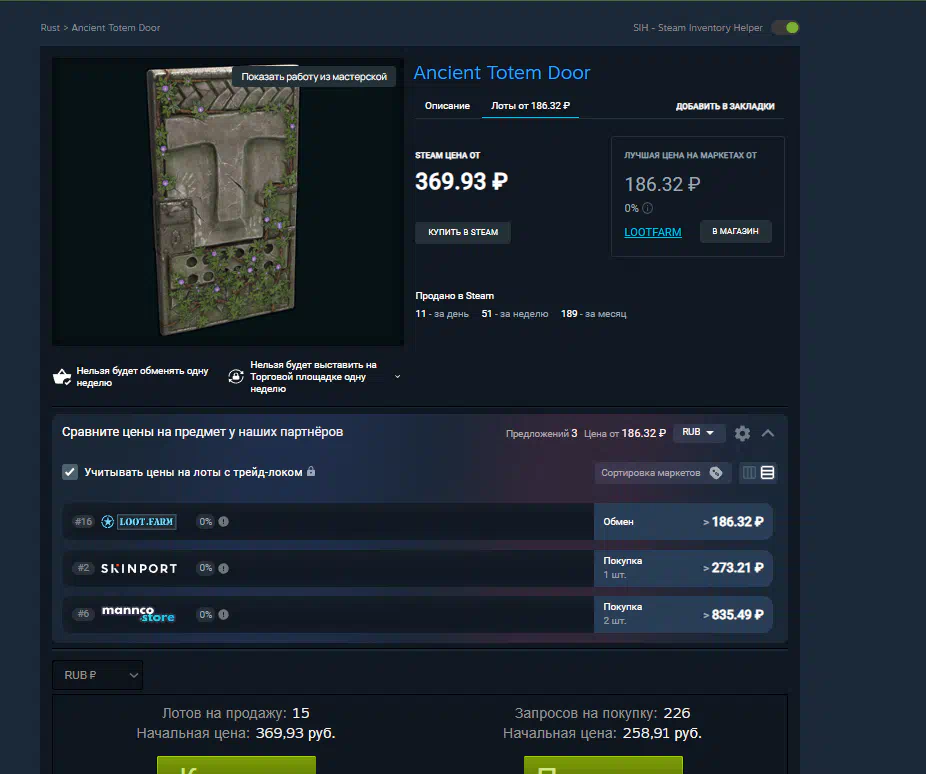Click the market listing lock icon

pos(236,376)
